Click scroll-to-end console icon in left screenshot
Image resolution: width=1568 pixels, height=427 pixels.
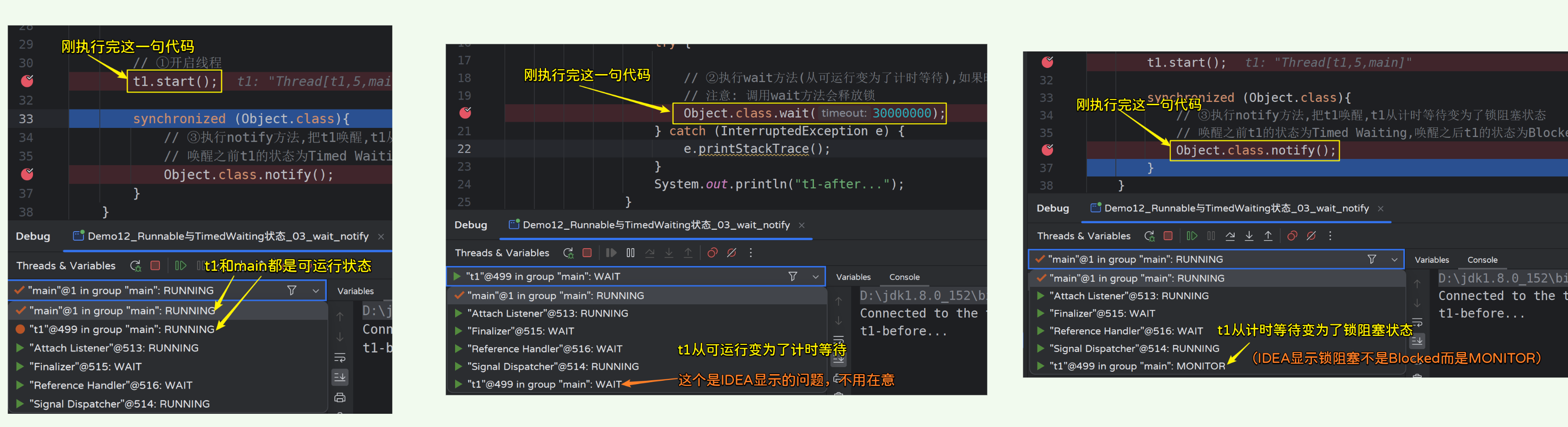click(x=340, y=377)
